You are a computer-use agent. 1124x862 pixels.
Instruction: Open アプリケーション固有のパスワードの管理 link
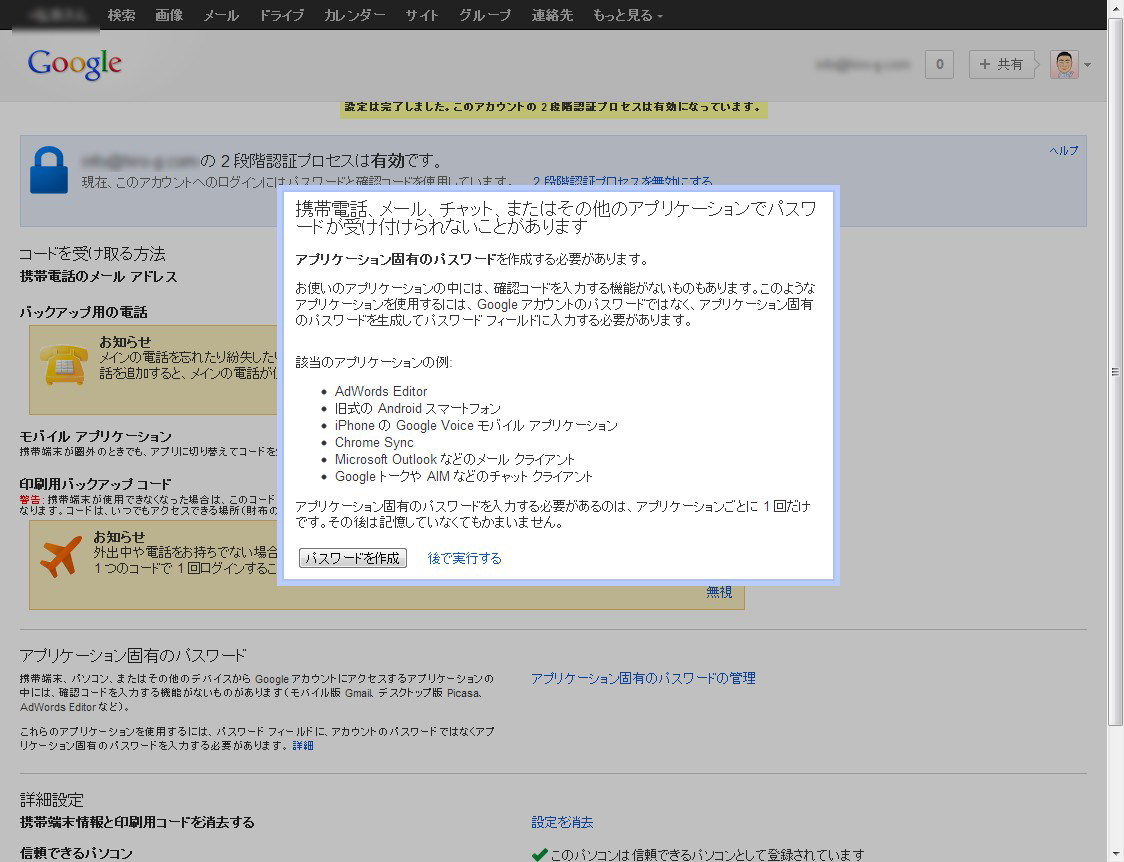click(x=643, y=678)
